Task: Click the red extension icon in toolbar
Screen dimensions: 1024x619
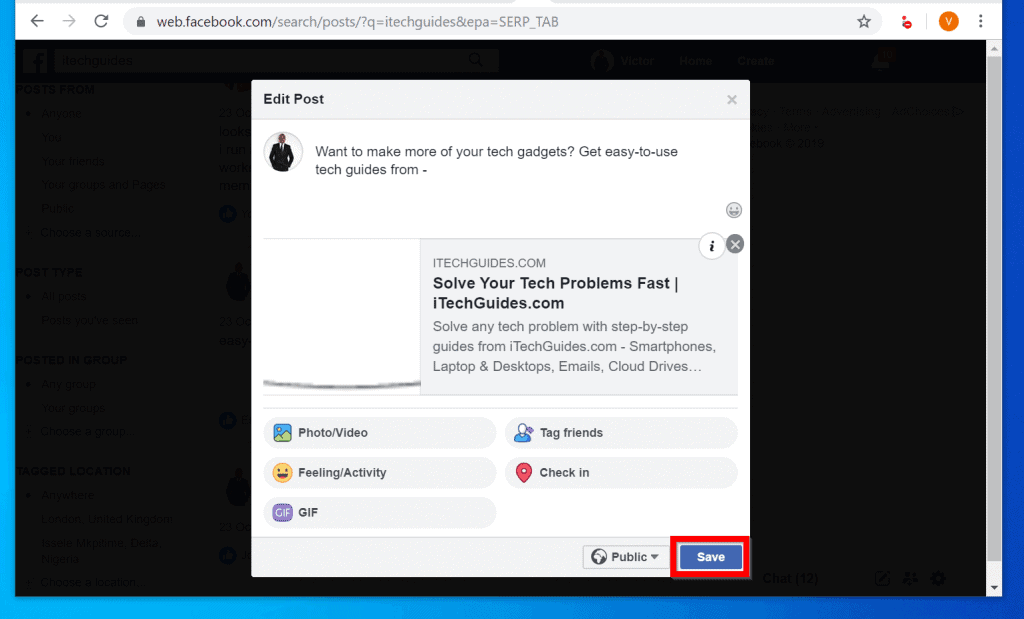Action: [x=906, y=23]
